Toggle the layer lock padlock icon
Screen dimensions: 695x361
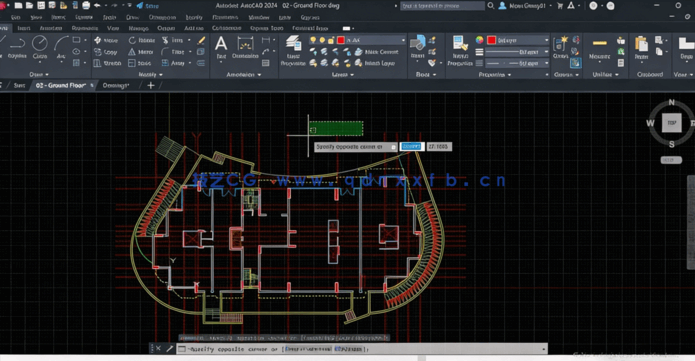[331, 40]
